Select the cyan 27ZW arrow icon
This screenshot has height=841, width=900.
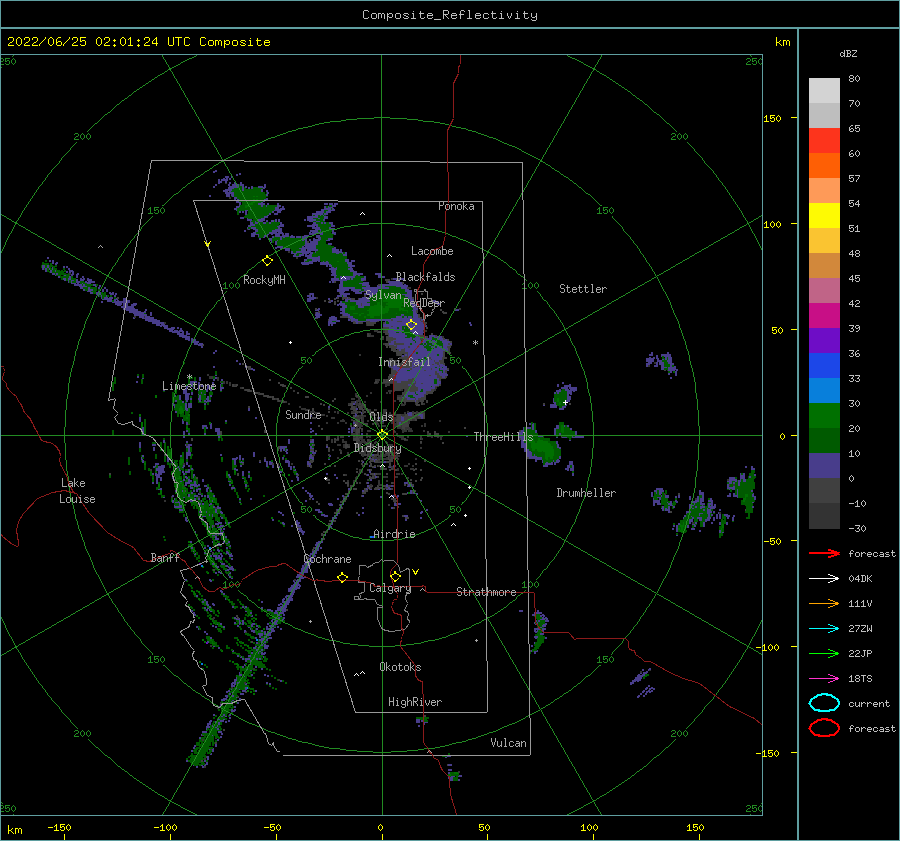click(824, 629)
